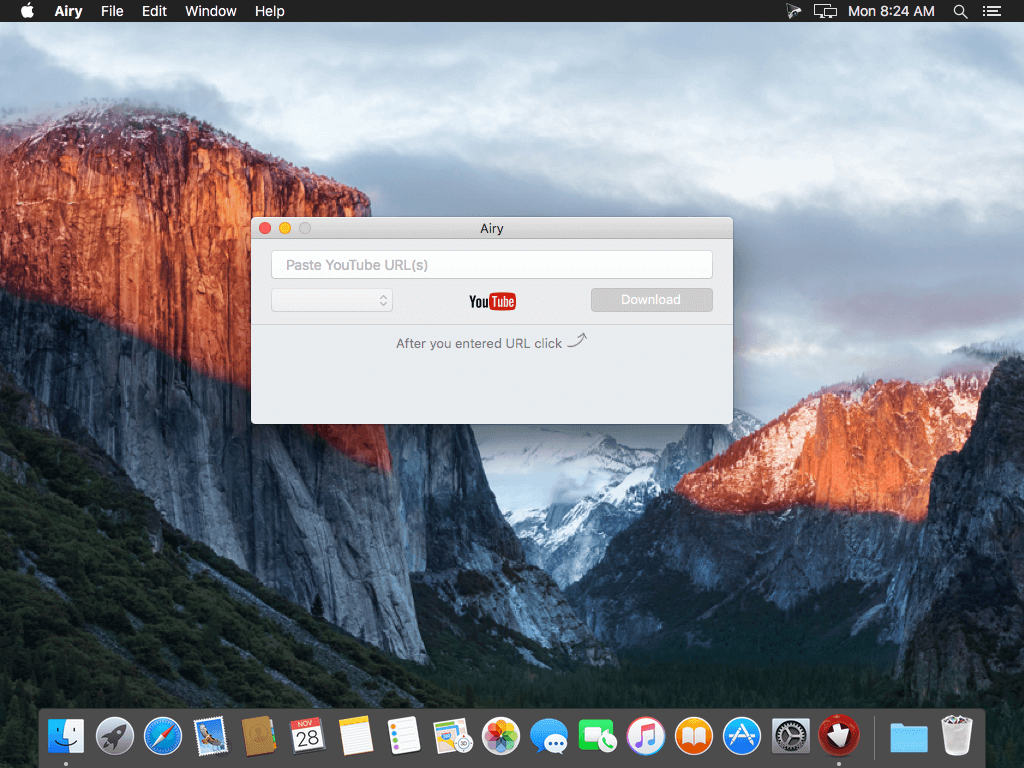Screen dimensions: 1024x768
Task: Open Safari from the Dock
Action: tap(163, 737)
